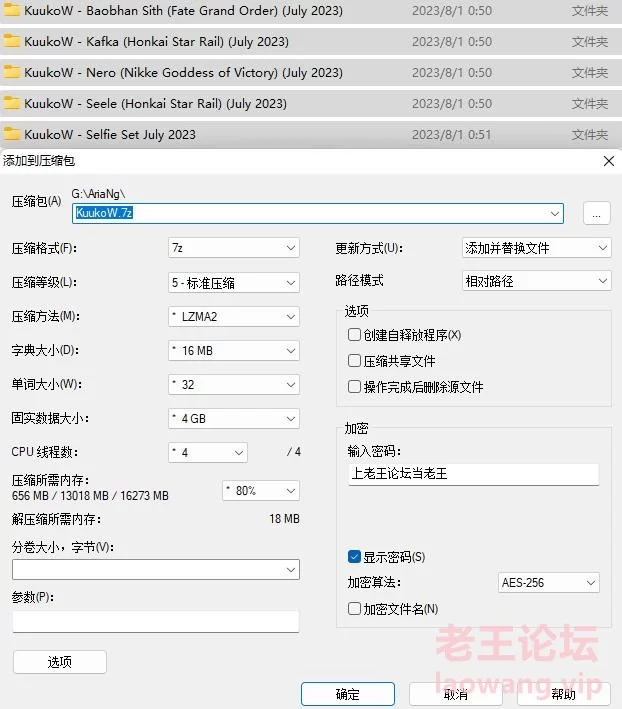The height and width of the screenshot is (709, 622).
Task: Expand 压缩等级 dropdown showing 5 - 标准压缩
Action: coord(234,283)
